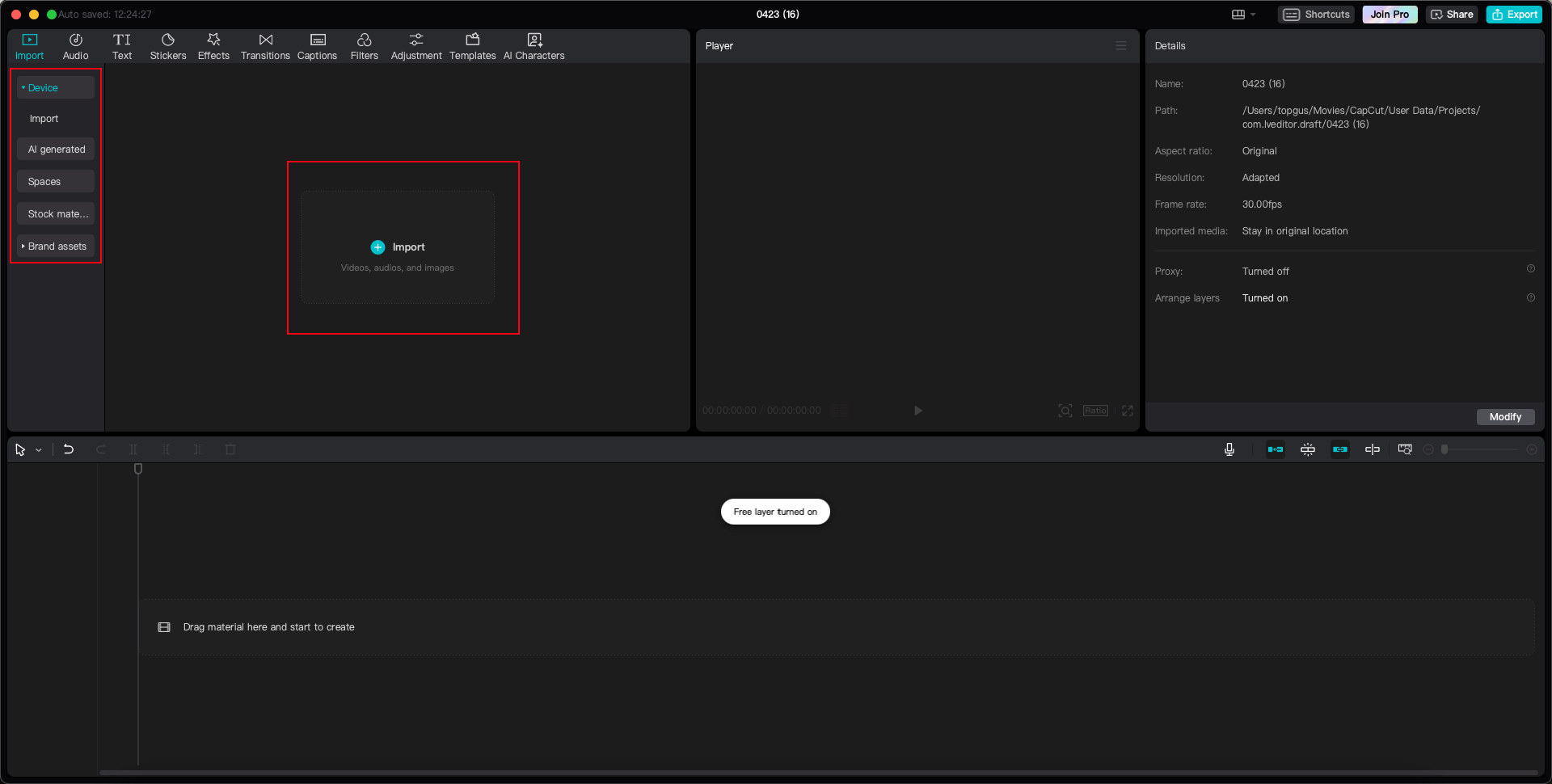Toggle auto snapping in timeline
The width and height of the screenshot is (1552, 784).
point(1308,449)
